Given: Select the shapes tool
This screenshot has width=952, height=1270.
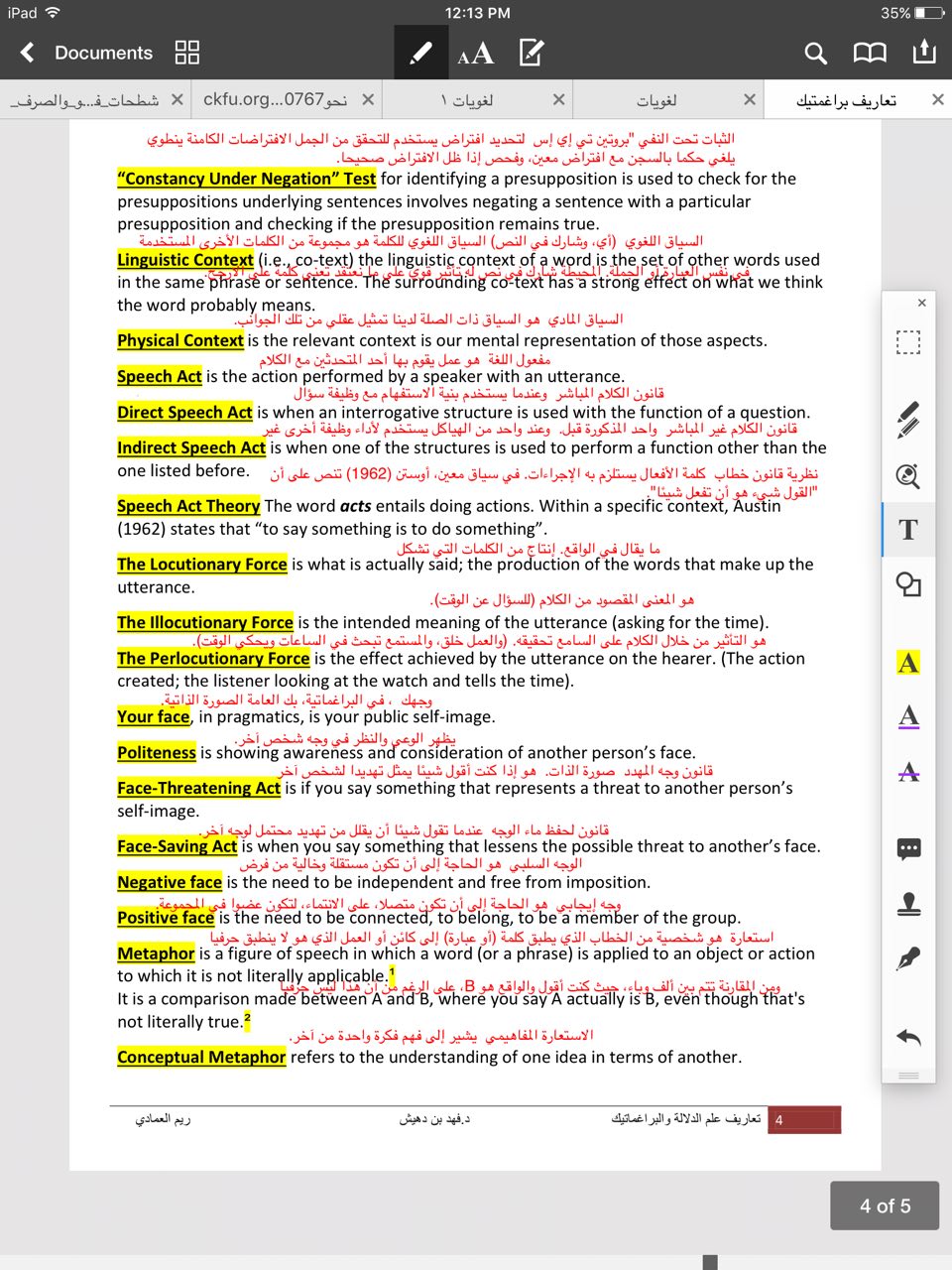Looking at the screenshot, I should 908,583.
